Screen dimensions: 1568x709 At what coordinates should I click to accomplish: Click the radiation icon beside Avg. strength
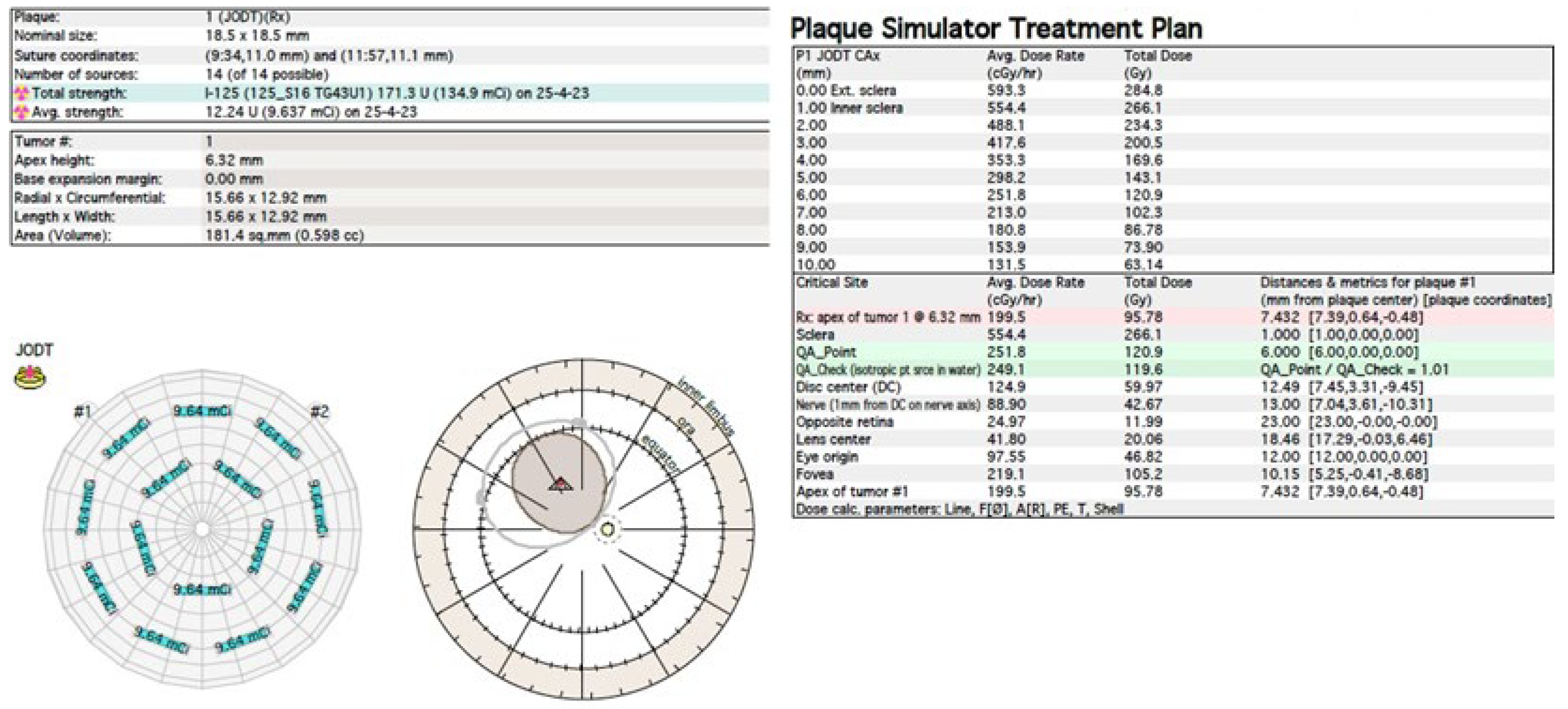(x=21, y=112)
